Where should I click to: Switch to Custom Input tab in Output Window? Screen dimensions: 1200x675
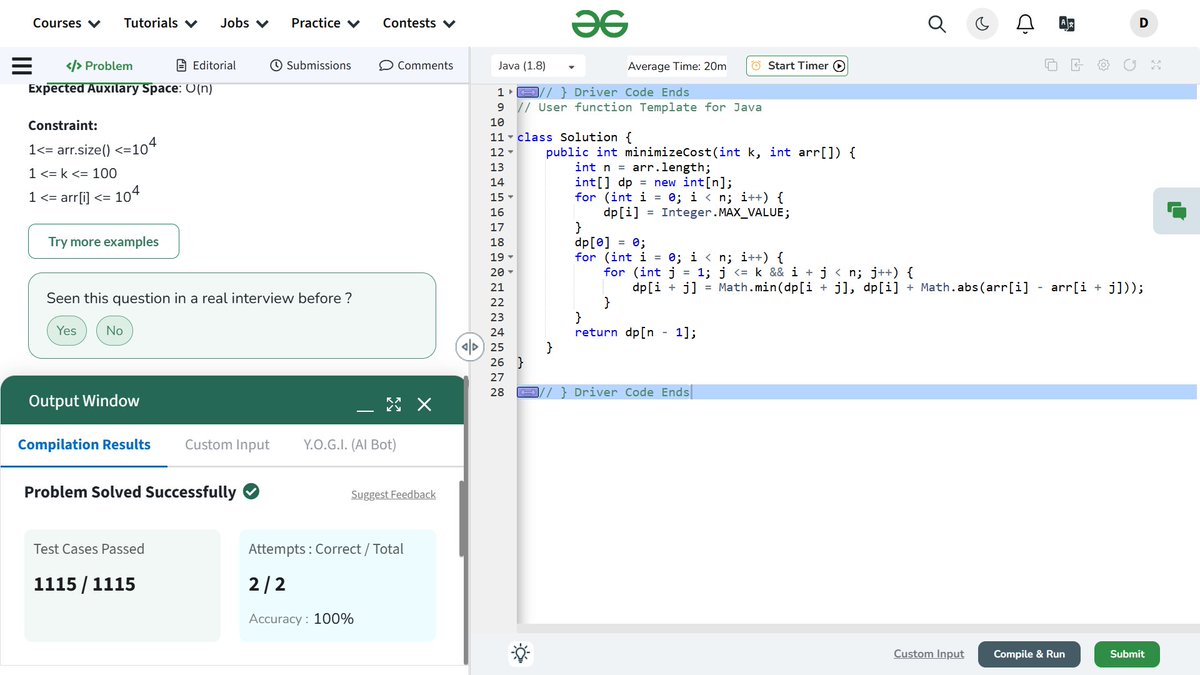point(227,444)
